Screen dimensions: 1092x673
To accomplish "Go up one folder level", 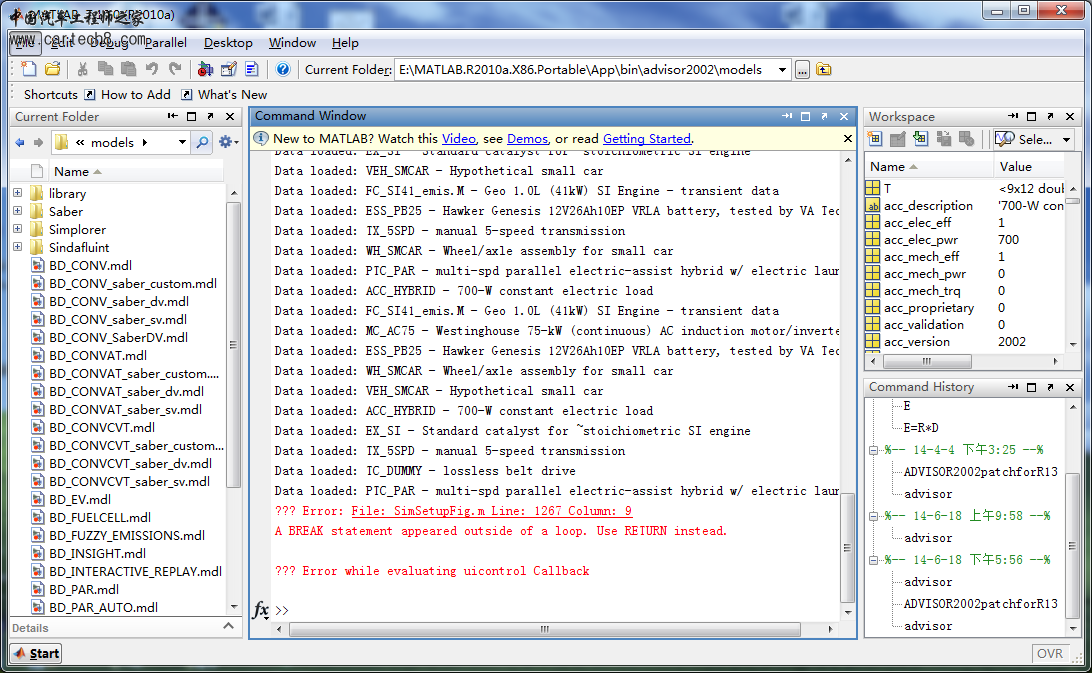I will point(824,70).
